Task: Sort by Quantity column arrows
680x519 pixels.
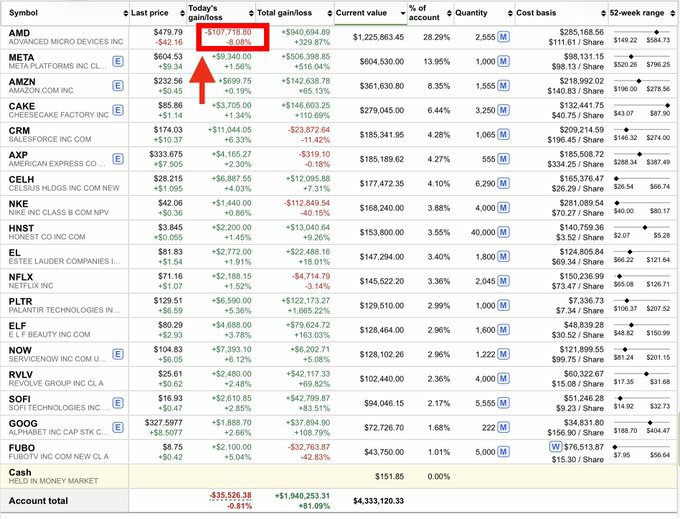Action: [510, 13]
